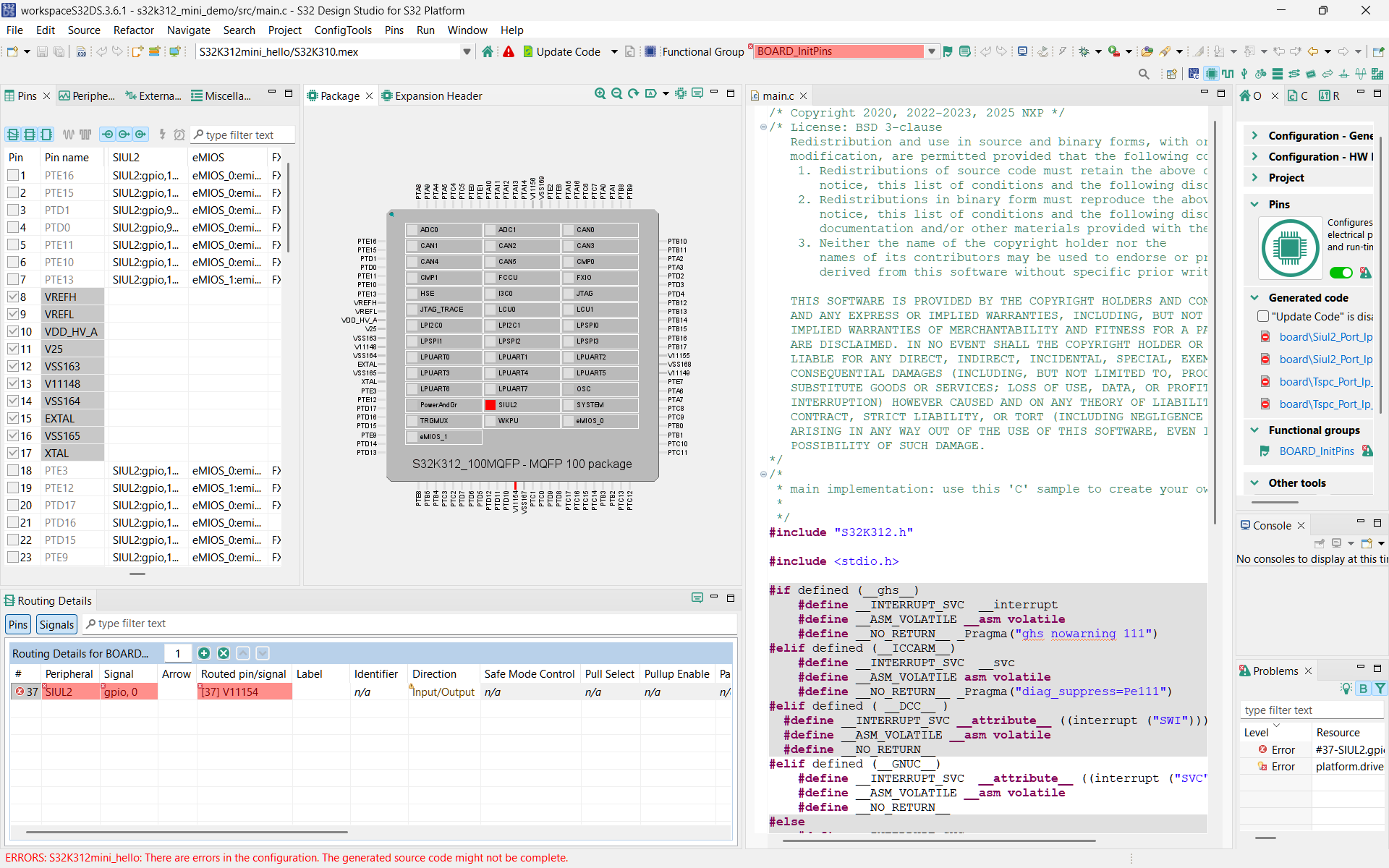Rotate the package view
This screenshot has width=1389, height=868.
click(633, 93)
